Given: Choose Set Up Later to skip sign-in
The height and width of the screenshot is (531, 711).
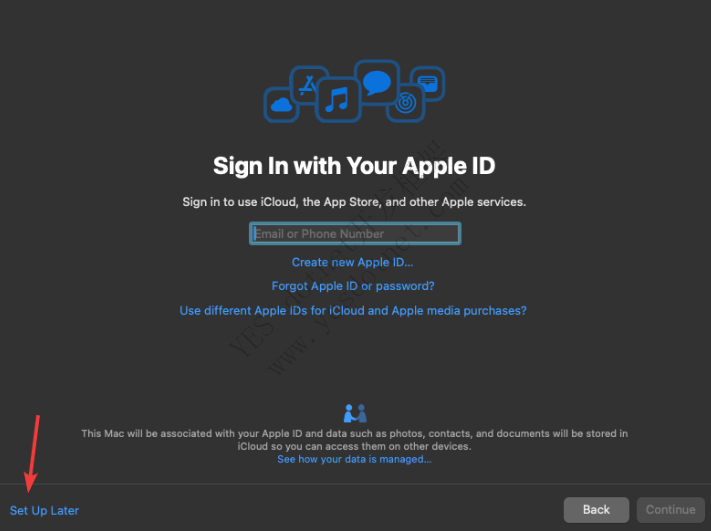Looking at the screenshot, I should pyautogui.click(x=44, y=510).
